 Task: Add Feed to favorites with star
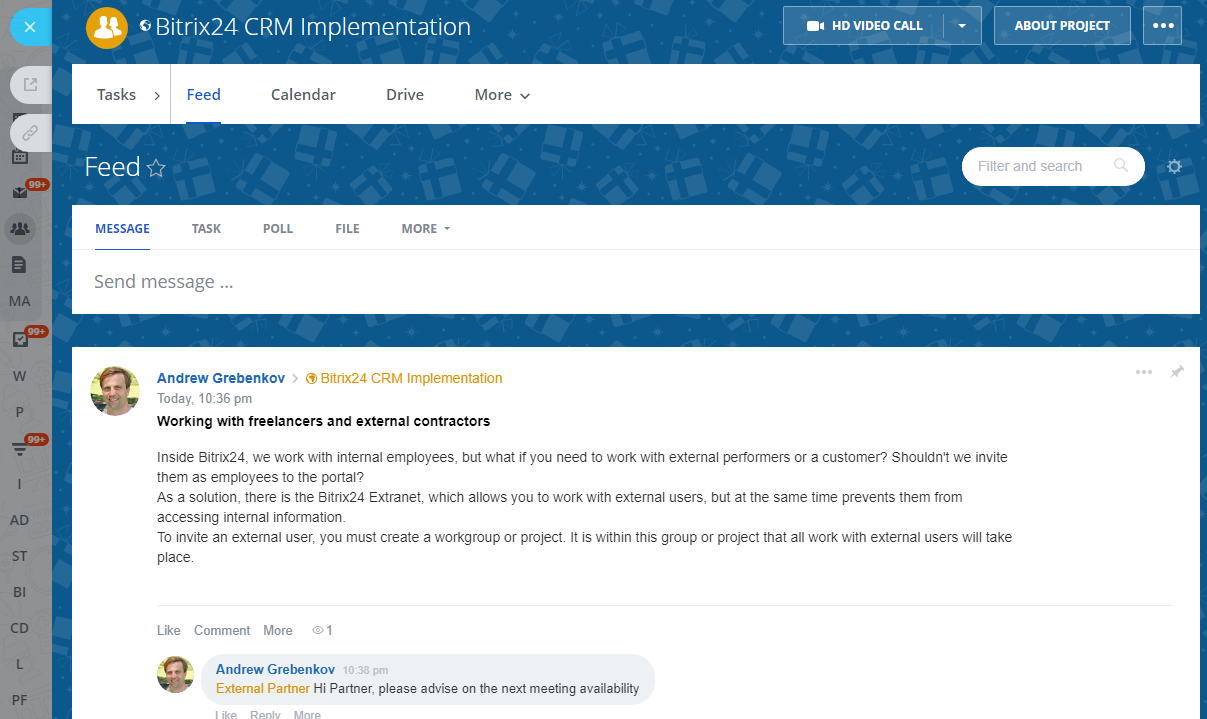[x=156, y=168]
